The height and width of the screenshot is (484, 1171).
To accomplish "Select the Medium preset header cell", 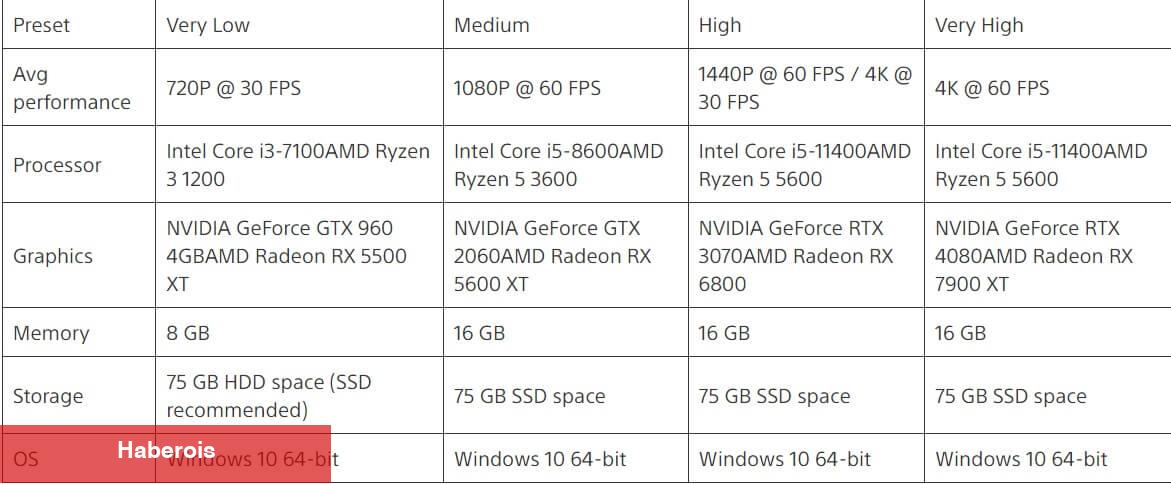I will pos(566,25).
